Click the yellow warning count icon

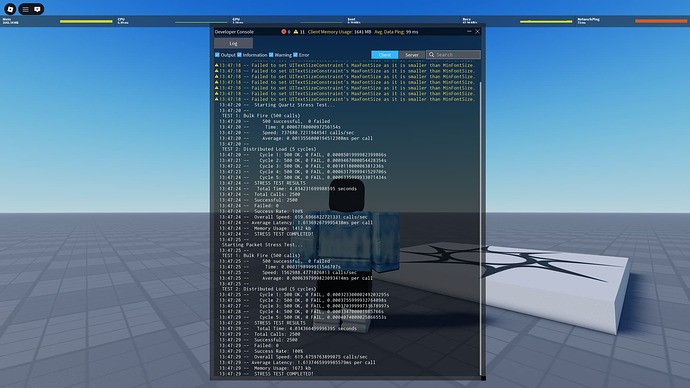click(296, 32)
